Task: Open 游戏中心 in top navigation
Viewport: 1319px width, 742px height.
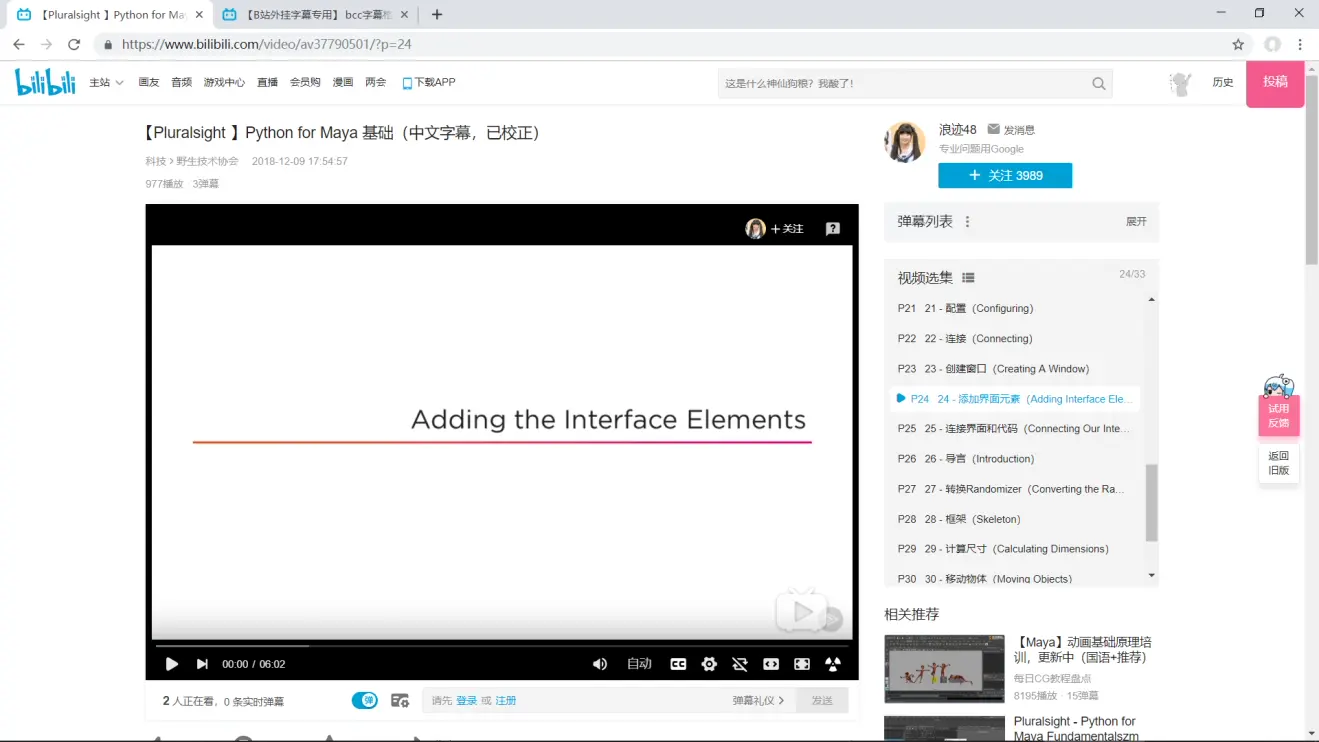Action: click(224, 82)
